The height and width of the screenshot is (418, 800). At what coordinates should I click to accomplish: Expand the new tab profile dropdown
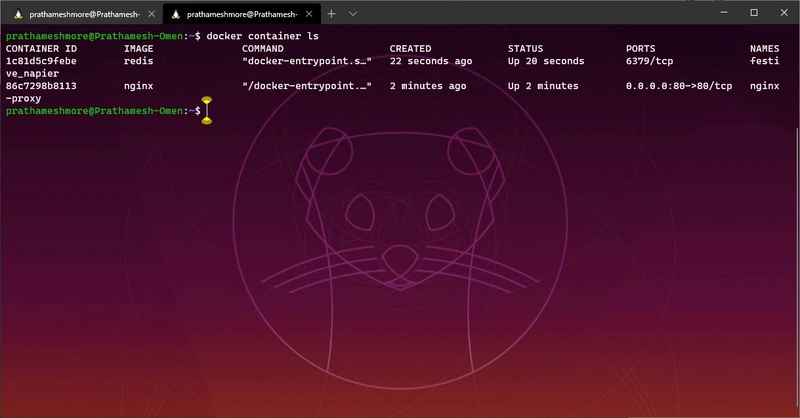[x=353, y=14]
